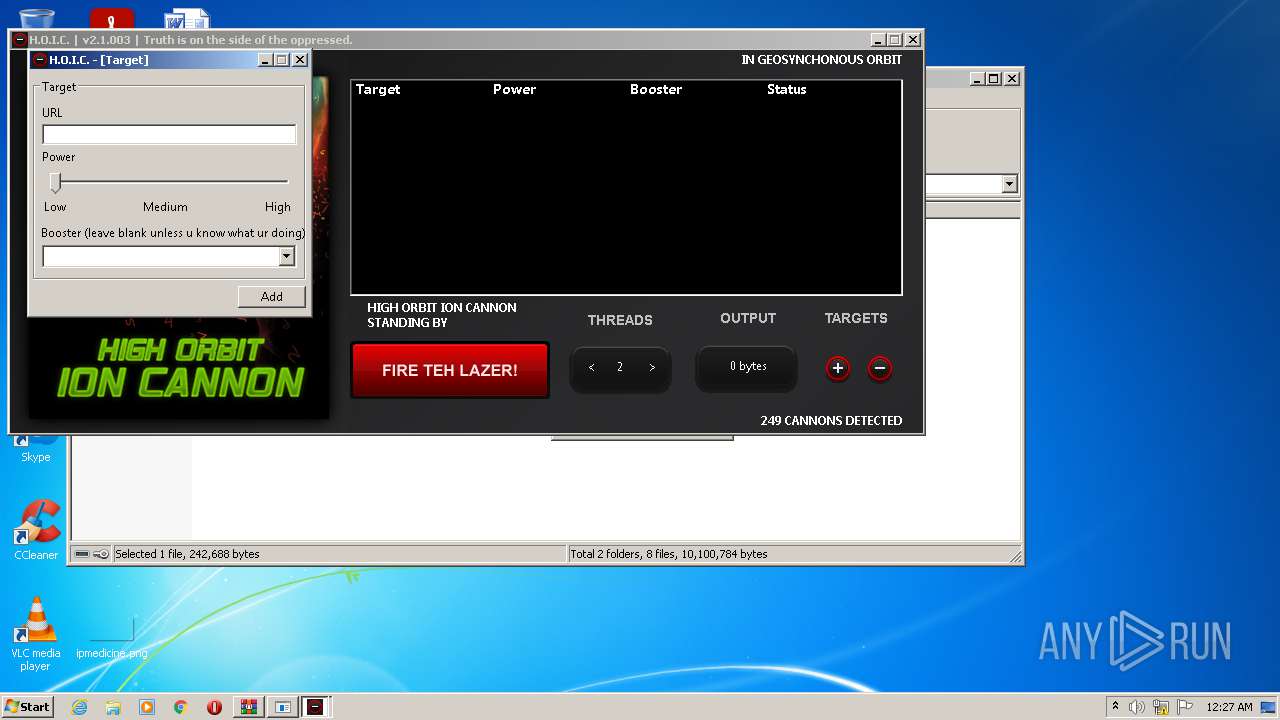Launch Opera from the taskbar
Image resolution: width=1280 pixels, height=720 pixels.
214,707
